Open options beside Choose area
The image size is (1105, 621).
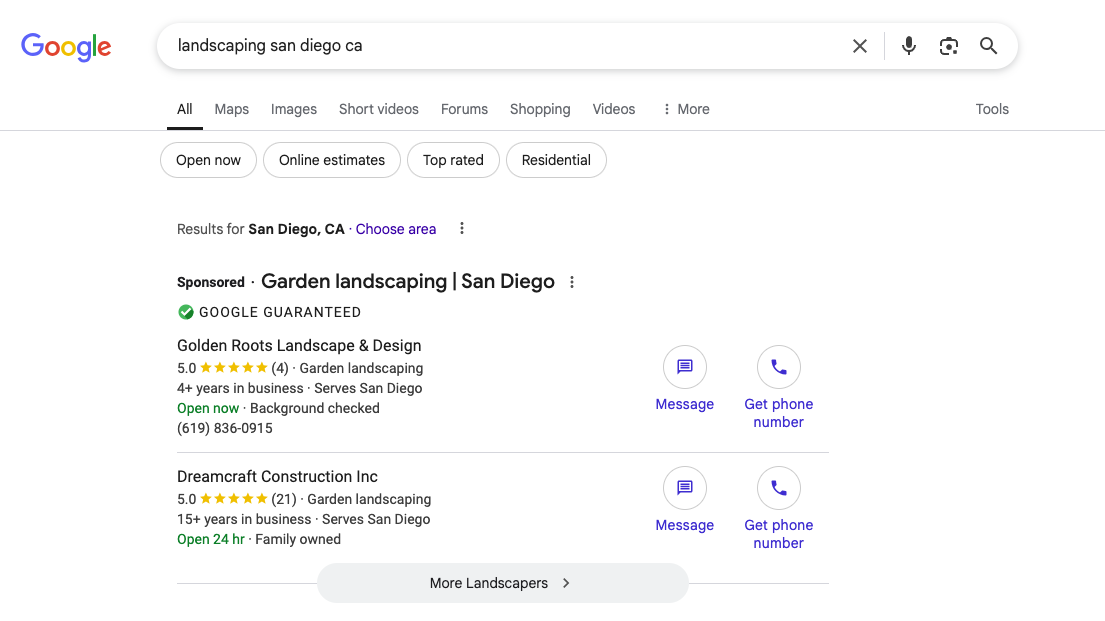[462, 228]
